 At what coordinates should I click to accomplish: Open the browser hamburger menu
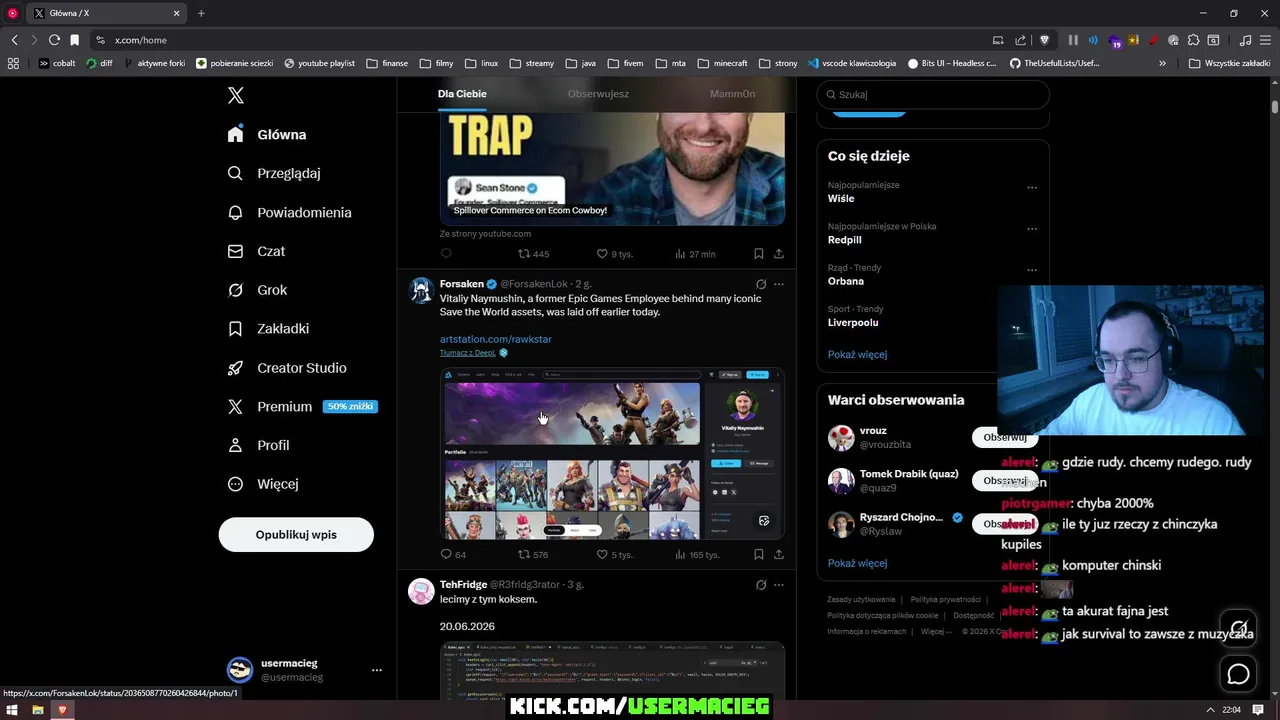(x=1266, y=40)
